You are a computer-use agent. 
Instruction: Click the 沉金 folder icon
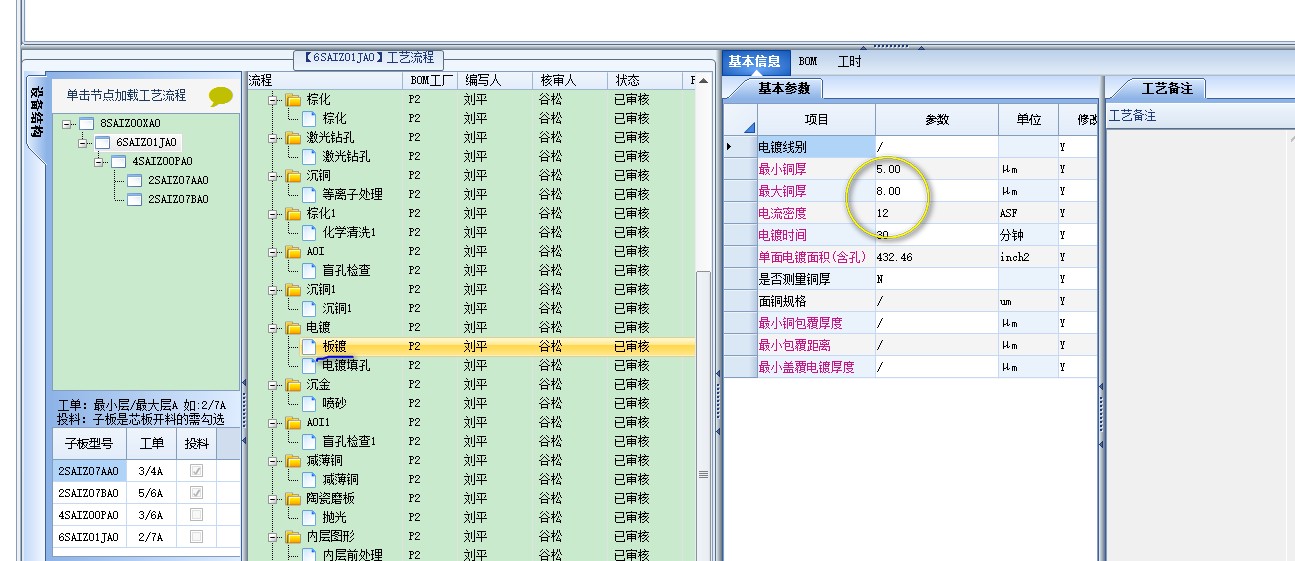pos(293,384)
